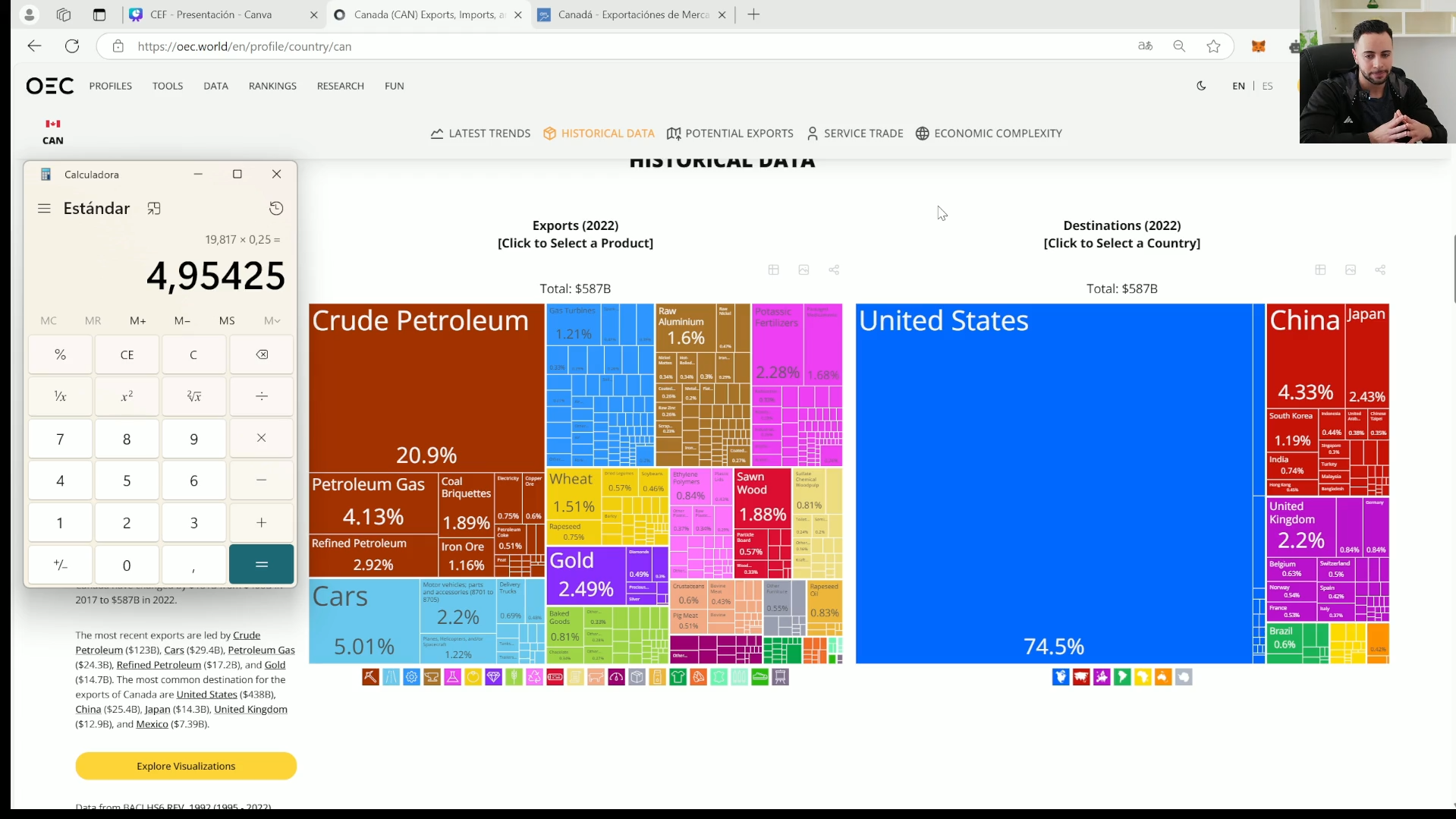The image size is (1456, 819).
Task: Open calculator navigation hamburger menu
Action: 44,208
